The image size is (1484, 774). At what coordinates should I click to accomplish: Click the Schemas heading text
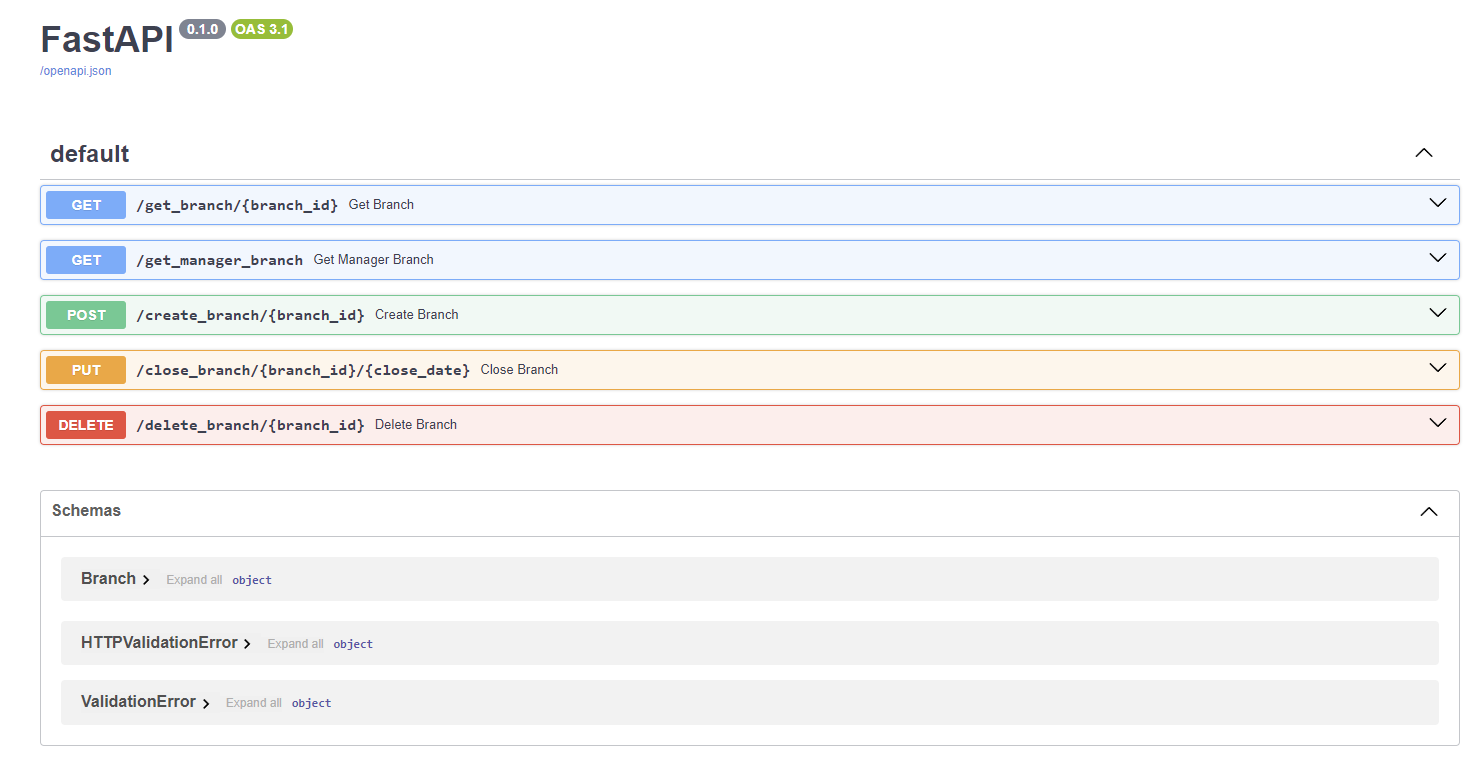pyautogui.click(x=86, y=510)
